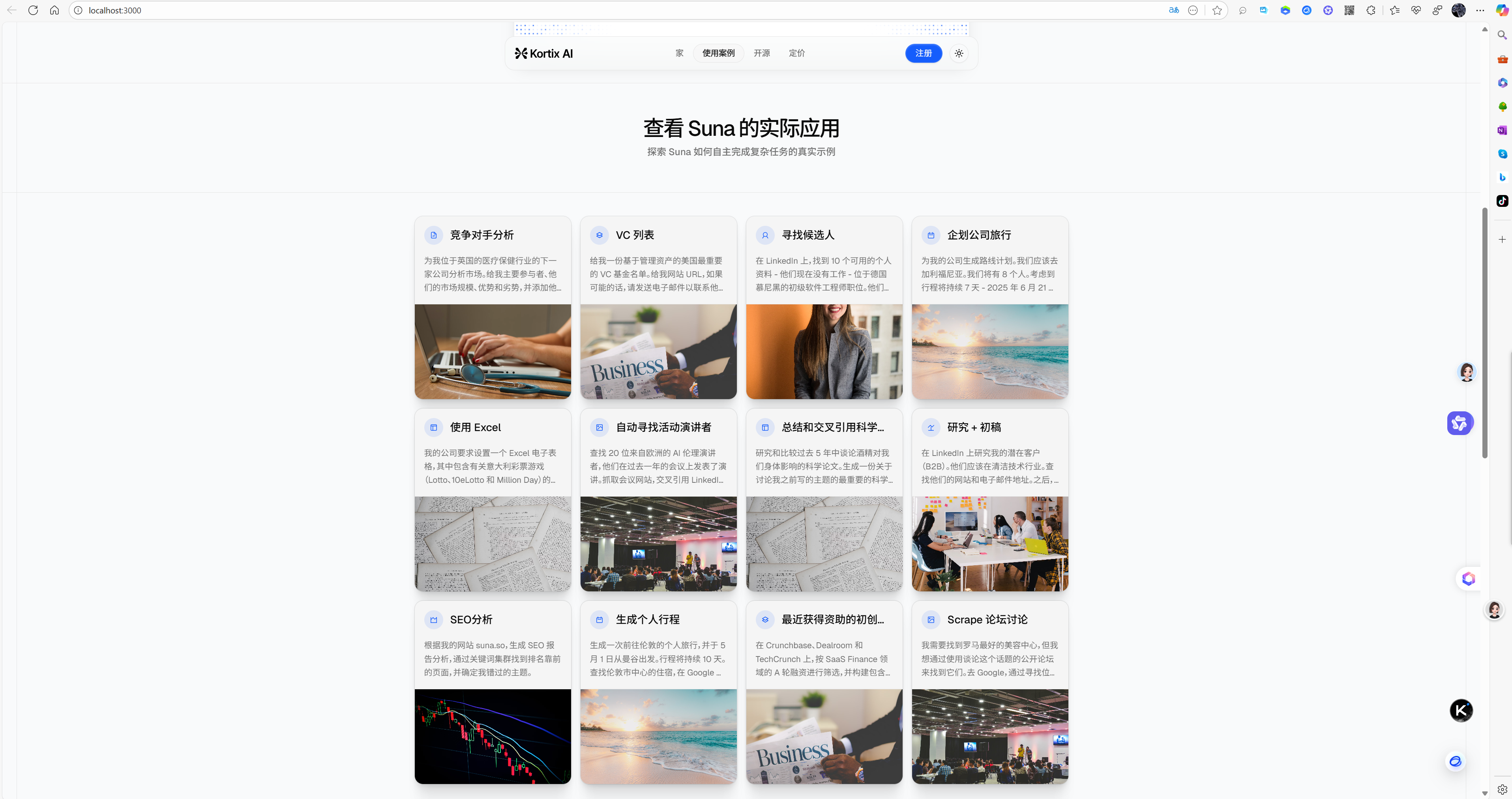
Task: Go to the 定价 nav item
Action: click(796, 53)
